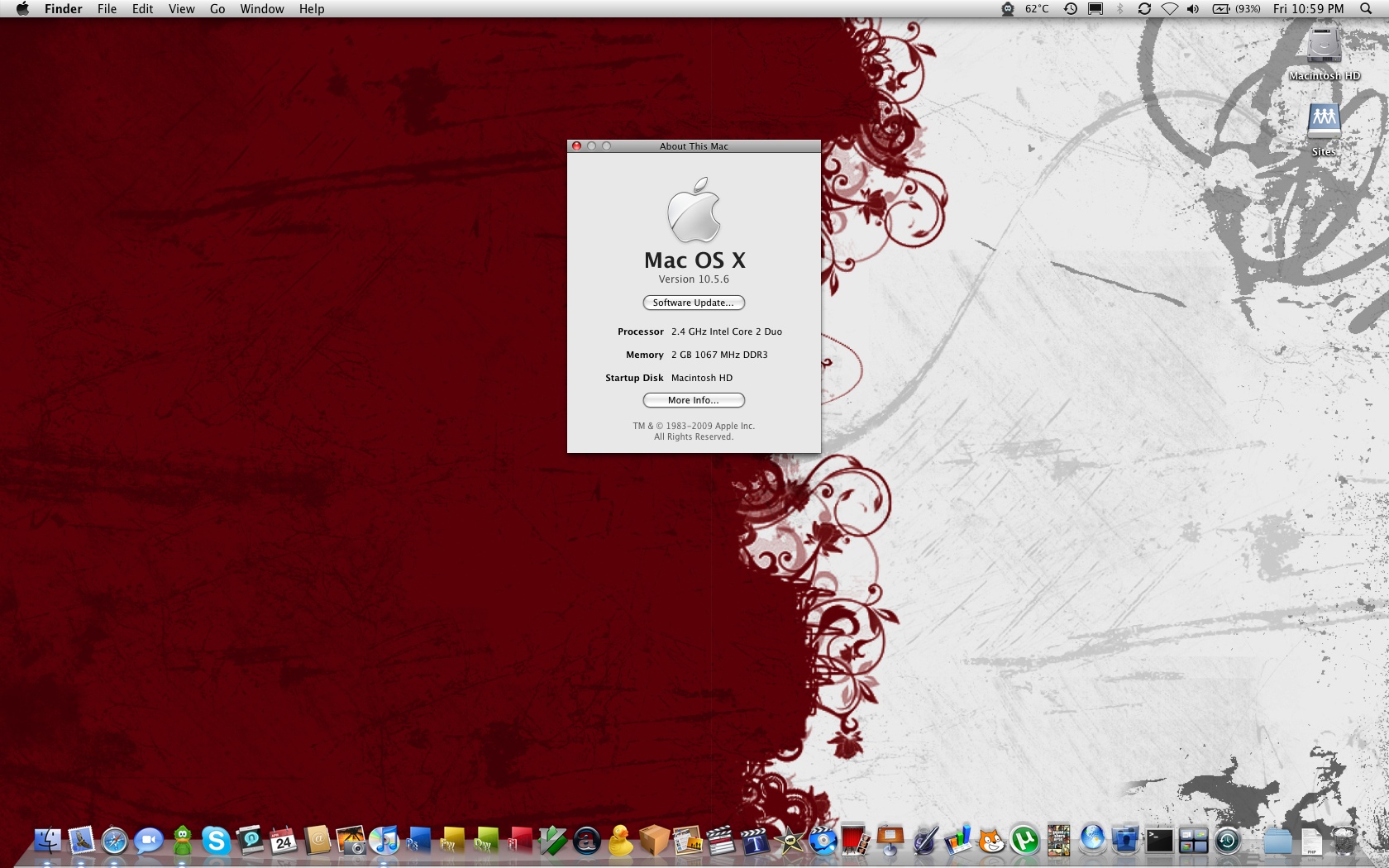This screenshot has width=1389, height=868.
Task: Launch iPhoto from the Dock
Action: click(351, 841)
